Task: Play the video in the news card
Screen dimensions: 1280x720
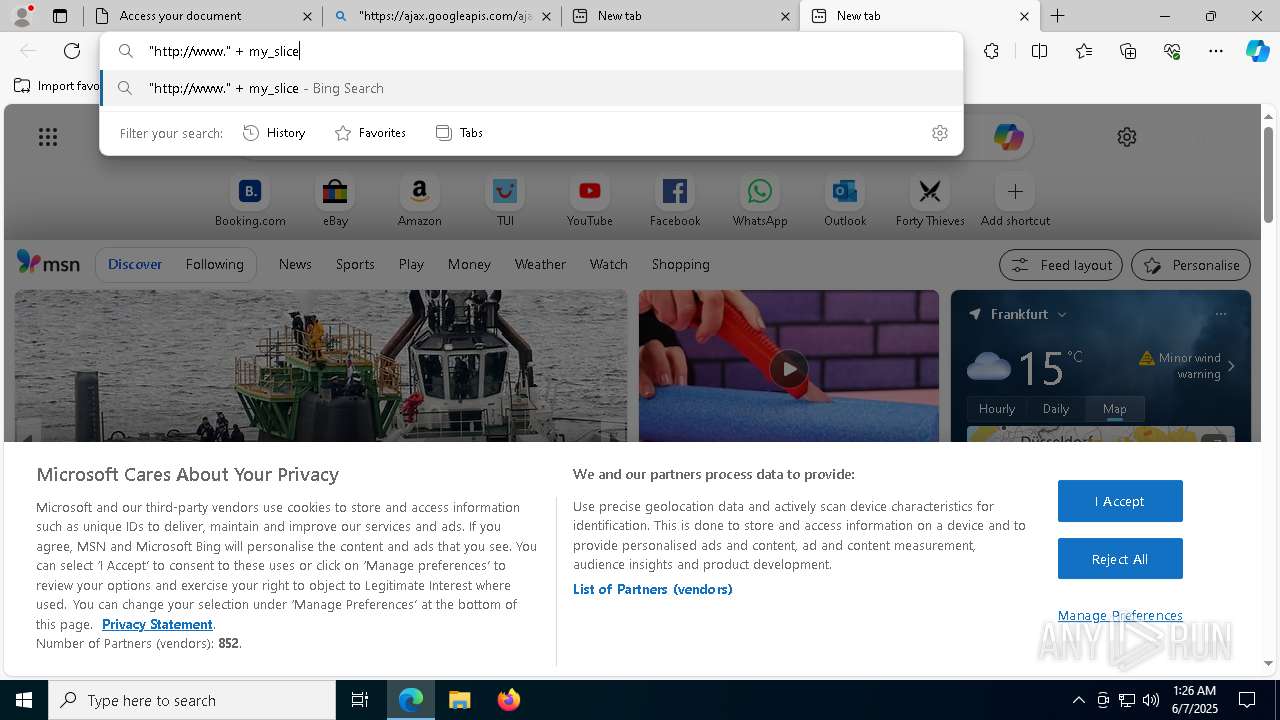Action: [789, 368]
